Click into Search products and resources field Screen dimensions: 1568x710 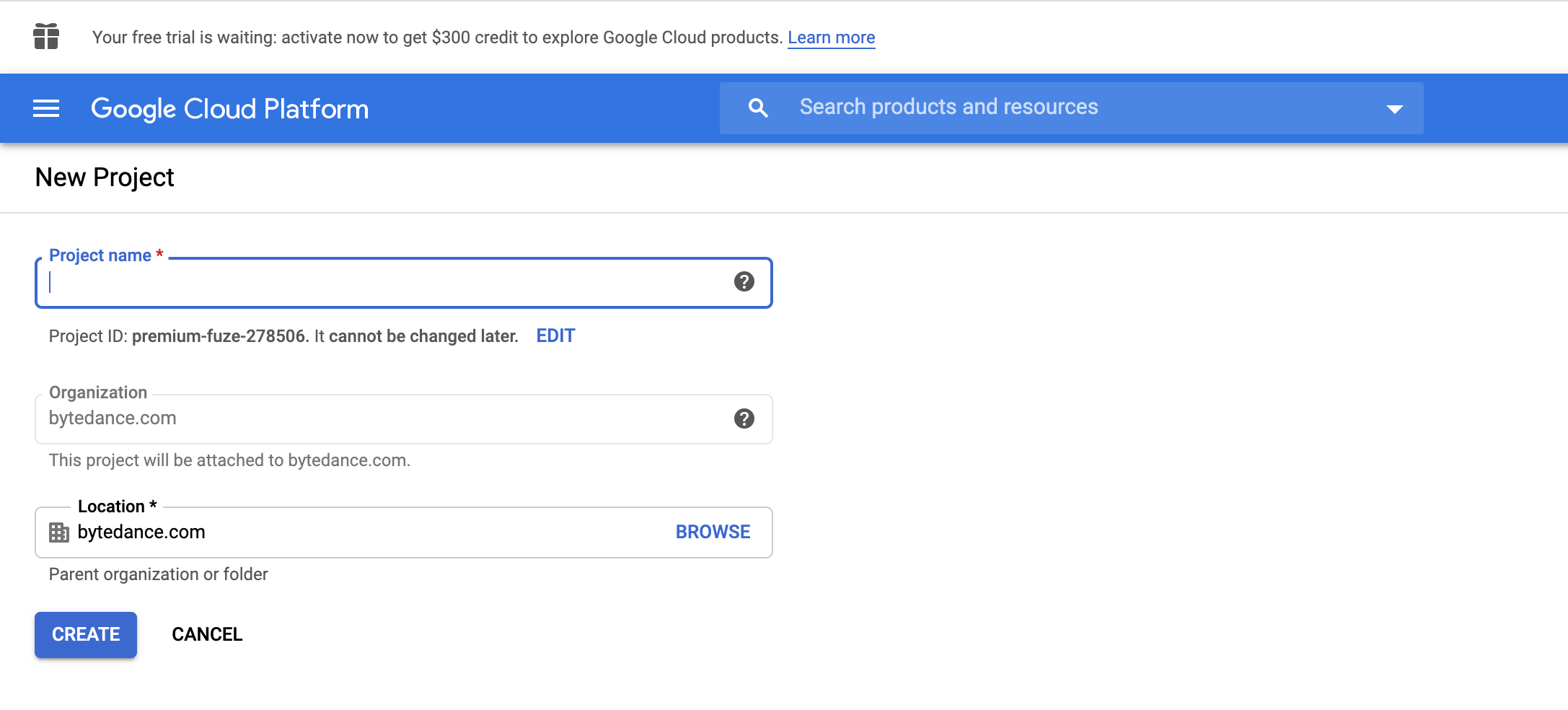click(x=1067, y=108)
